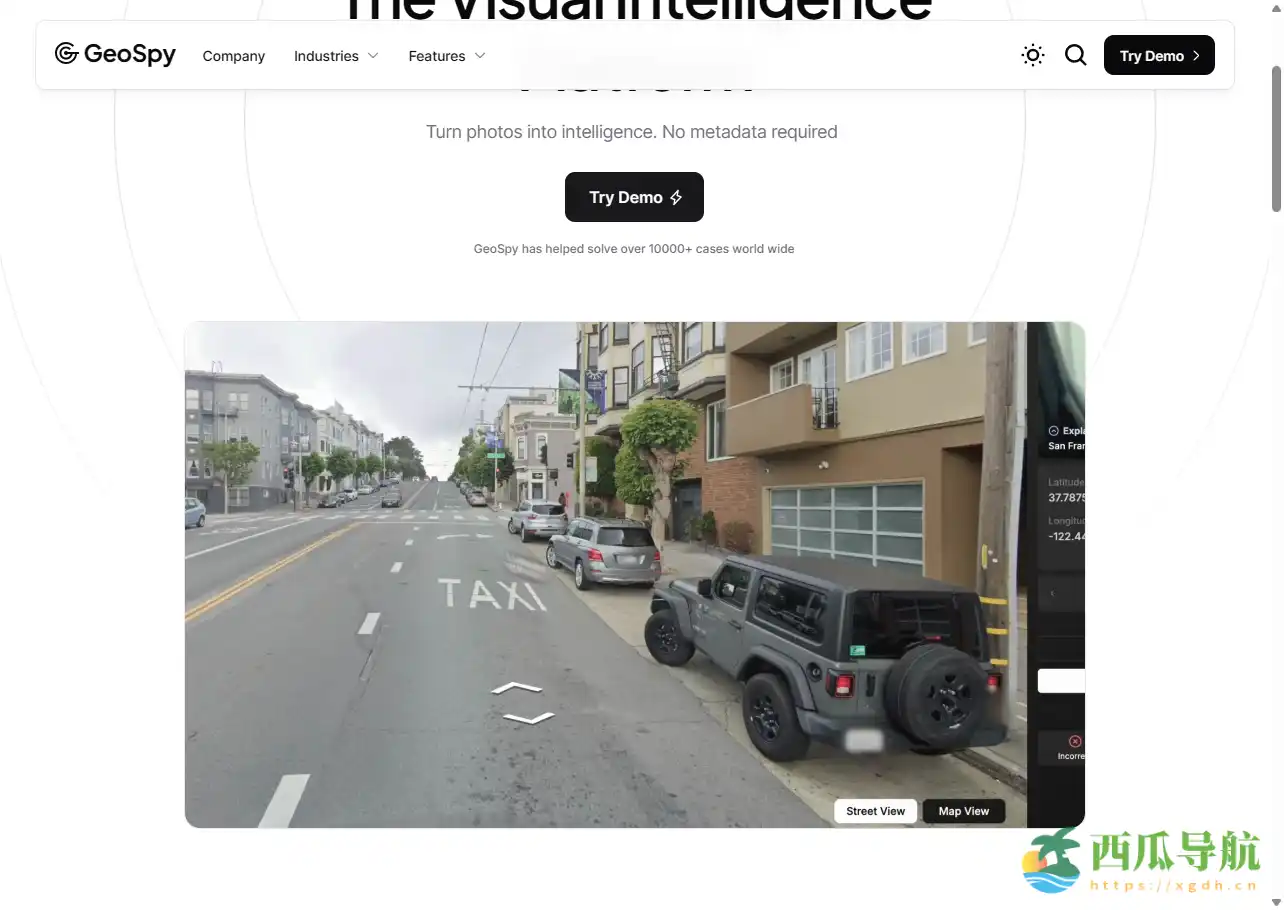Click the GeoSpy brand name link
1284x910 pixels.
(130, 54)
